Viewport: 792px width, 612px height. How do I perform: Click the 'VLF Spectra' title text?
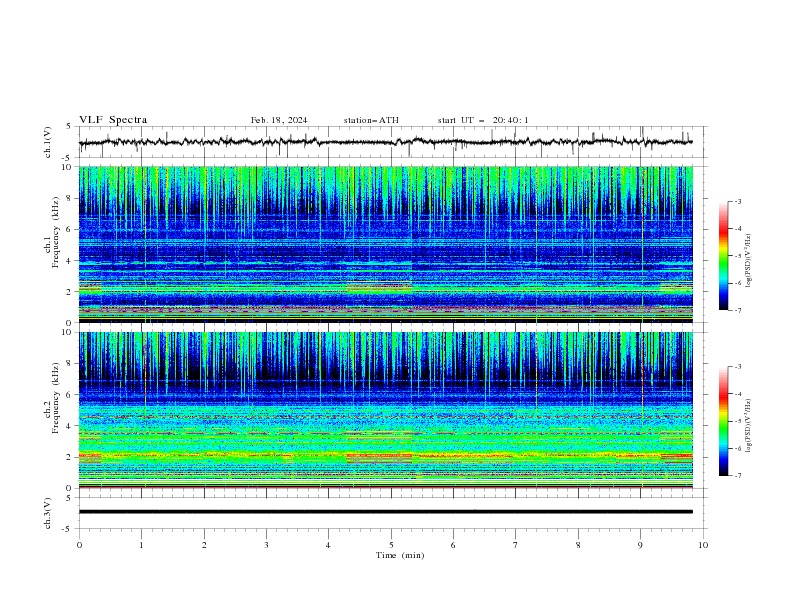coord(113,120)
